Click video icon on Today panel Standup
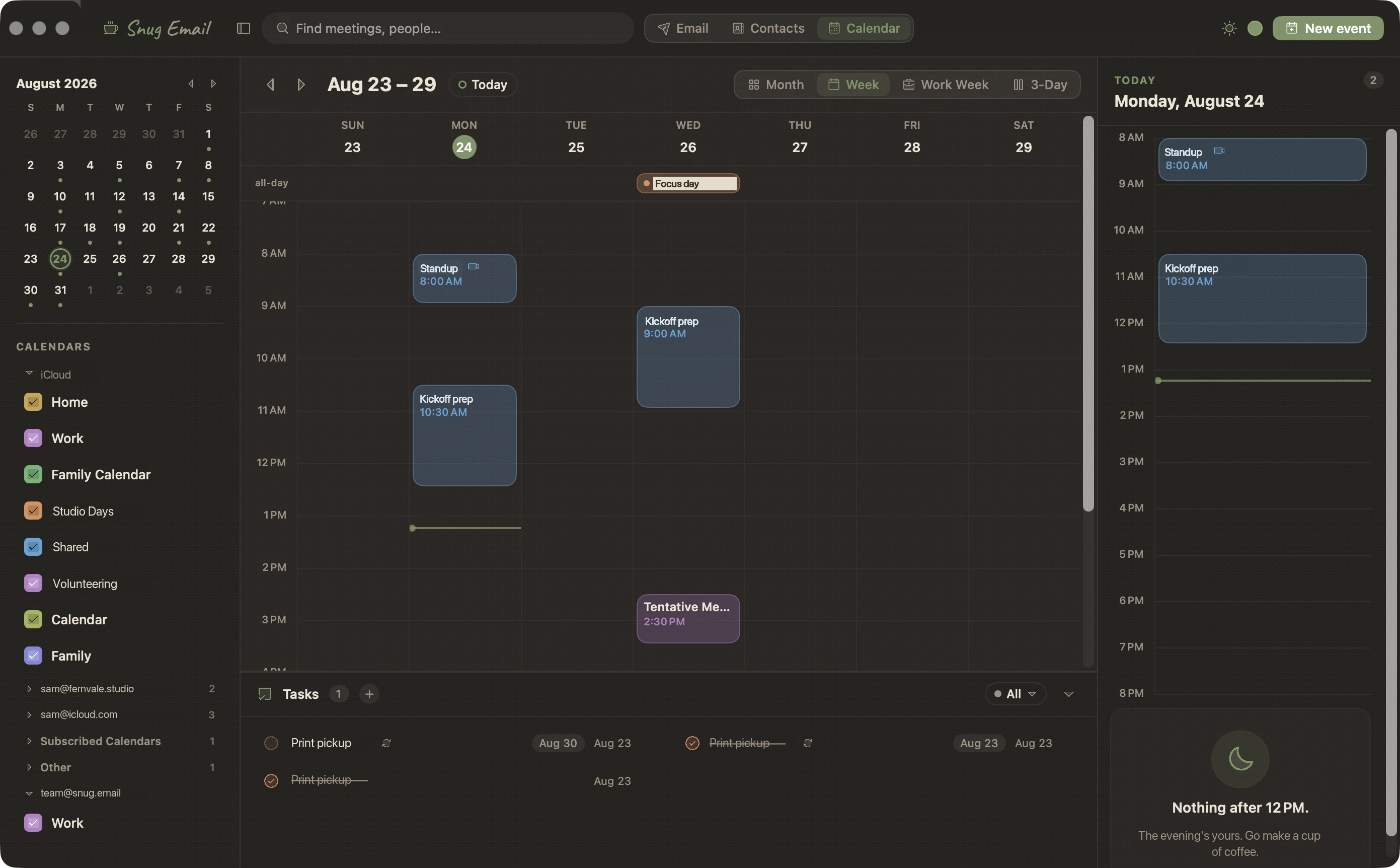 click(x=1219, y=151)
